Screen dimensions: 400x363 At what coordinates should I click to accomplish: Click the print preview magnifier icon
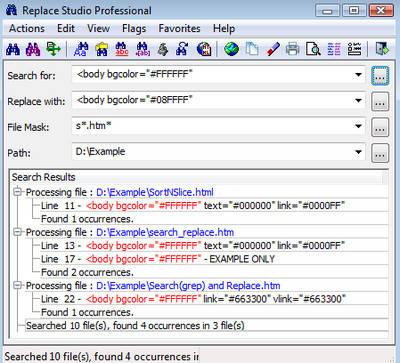coord(313,50)
